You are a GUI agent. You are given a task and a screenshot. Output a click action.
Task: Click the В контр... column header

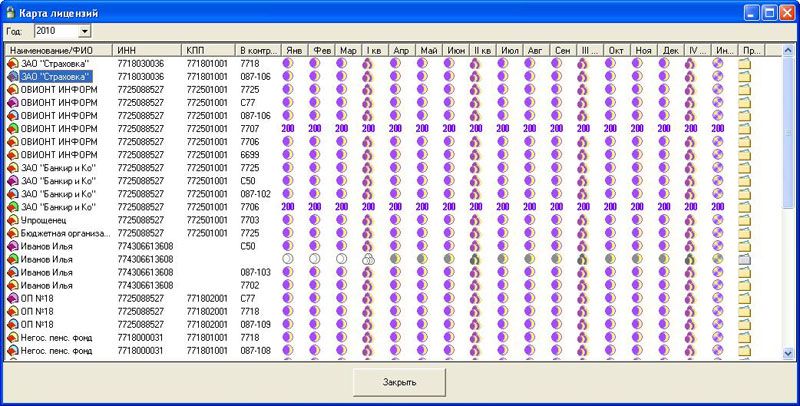click(x=258, y=50)
